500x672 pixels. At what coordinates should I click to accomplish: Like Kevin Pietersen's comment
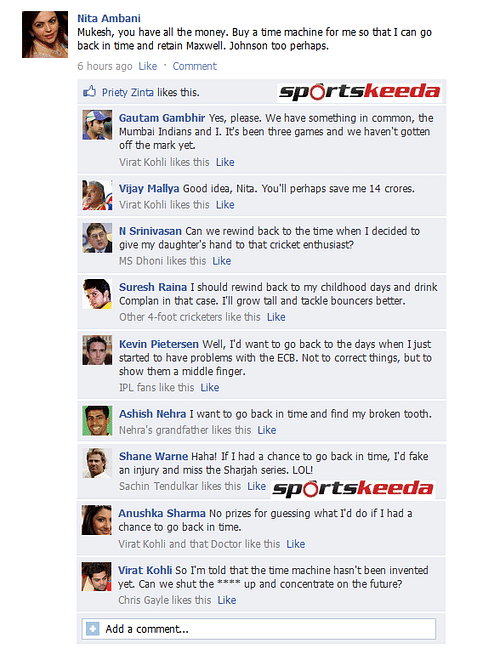click(210, 387)
